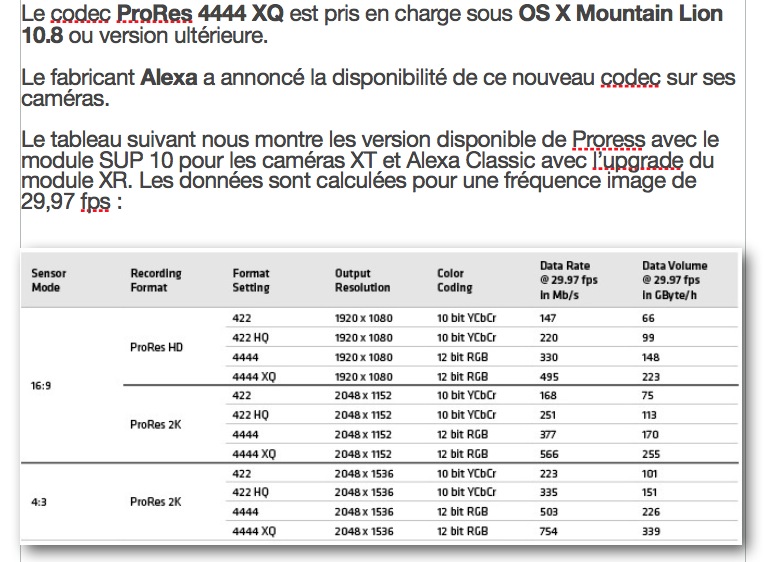Screen dimensions: 766x562
Task: Click the data volume value "151"
Action: coord(650,492)
